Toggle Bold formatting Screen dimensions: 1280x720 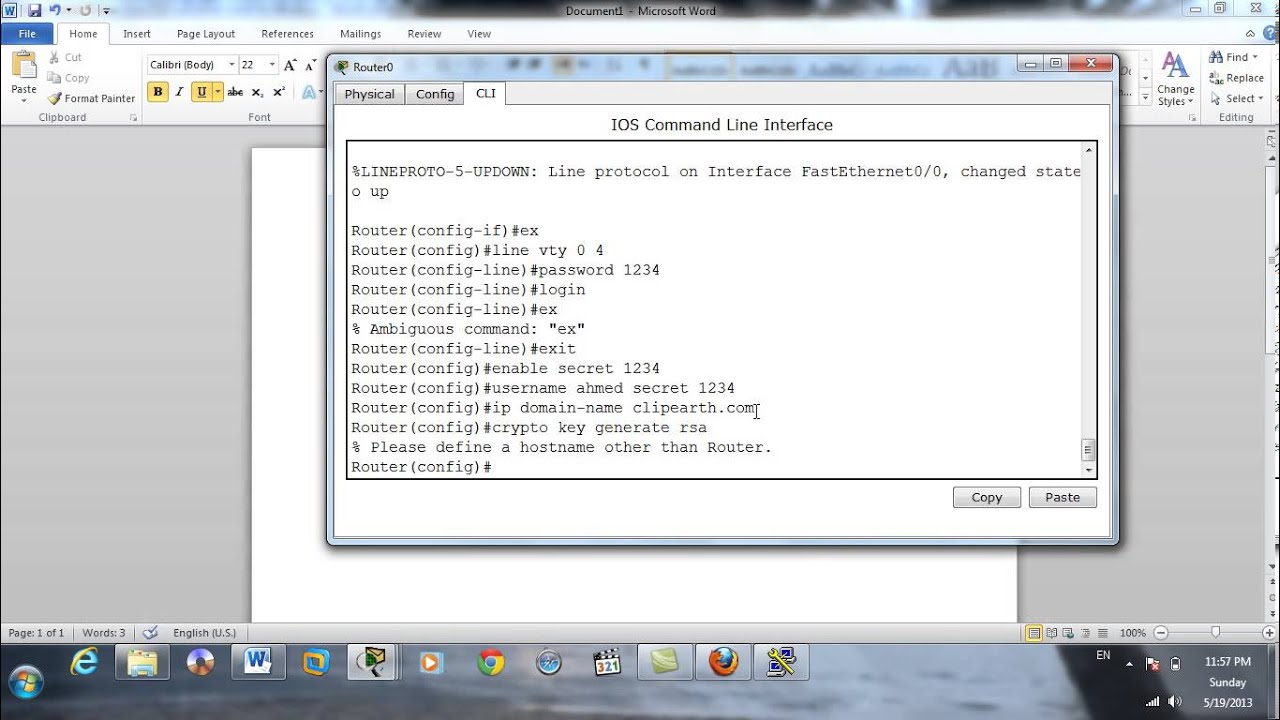coord(158,92)
